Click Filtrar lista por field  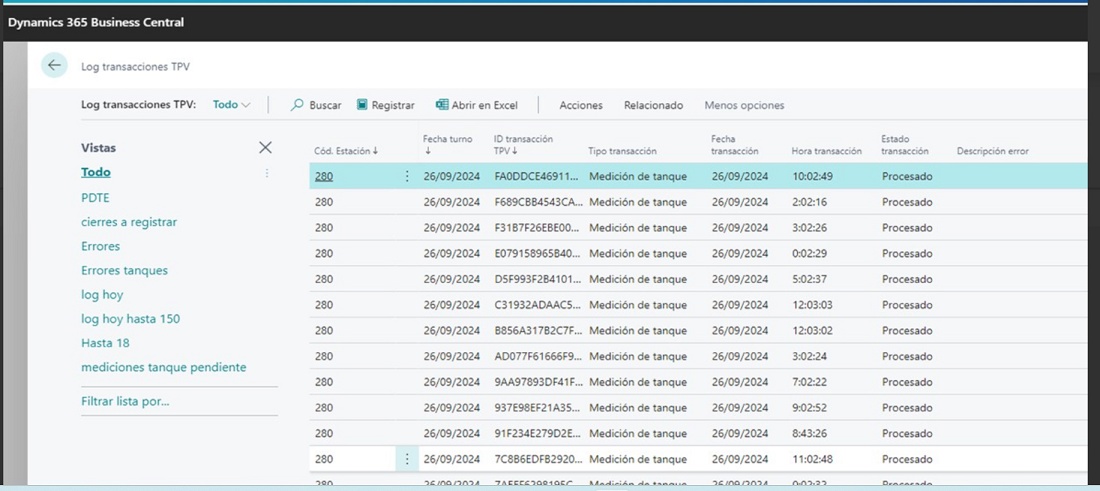click(x=125, y=401)
